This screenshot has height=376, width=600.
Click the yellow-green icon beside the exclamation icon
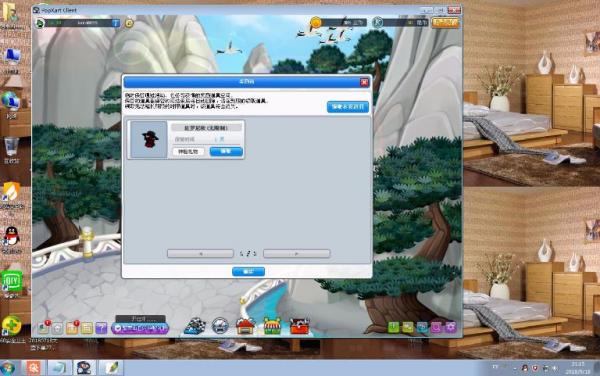pos(408,327)
